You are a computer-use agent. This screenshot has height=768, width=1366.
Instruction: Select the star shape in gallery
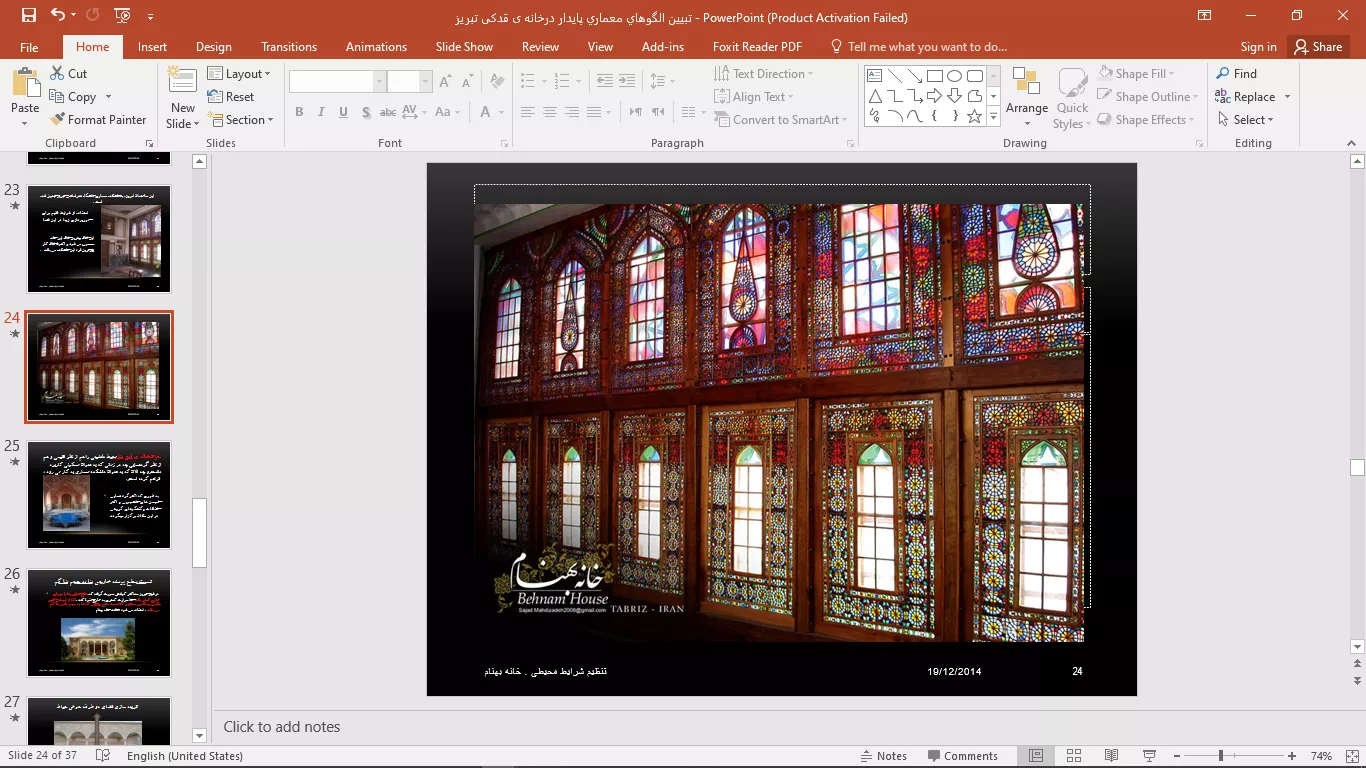(x=974, y=116)
